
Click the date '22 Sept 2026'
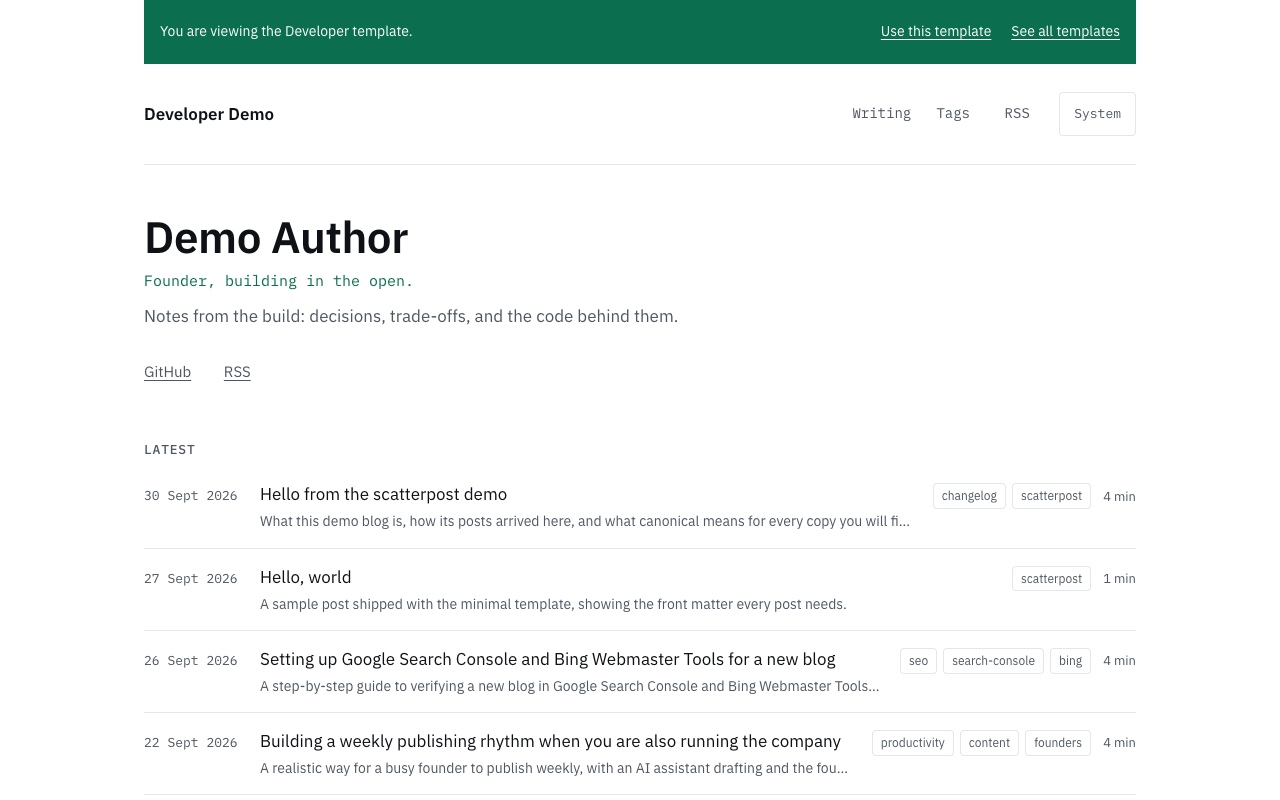[191, 743]
